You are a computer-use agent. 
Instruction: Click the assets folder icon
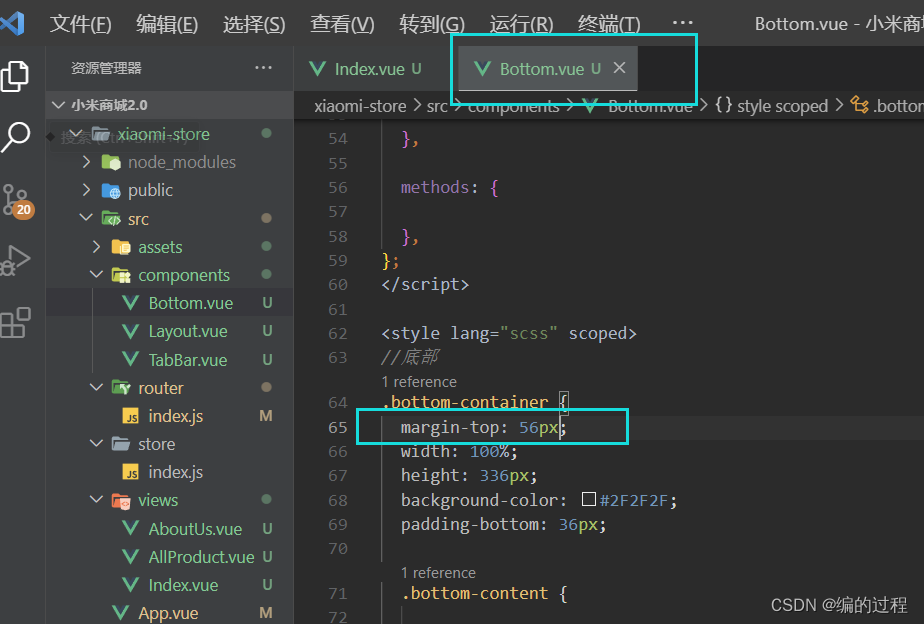point(121,247)
